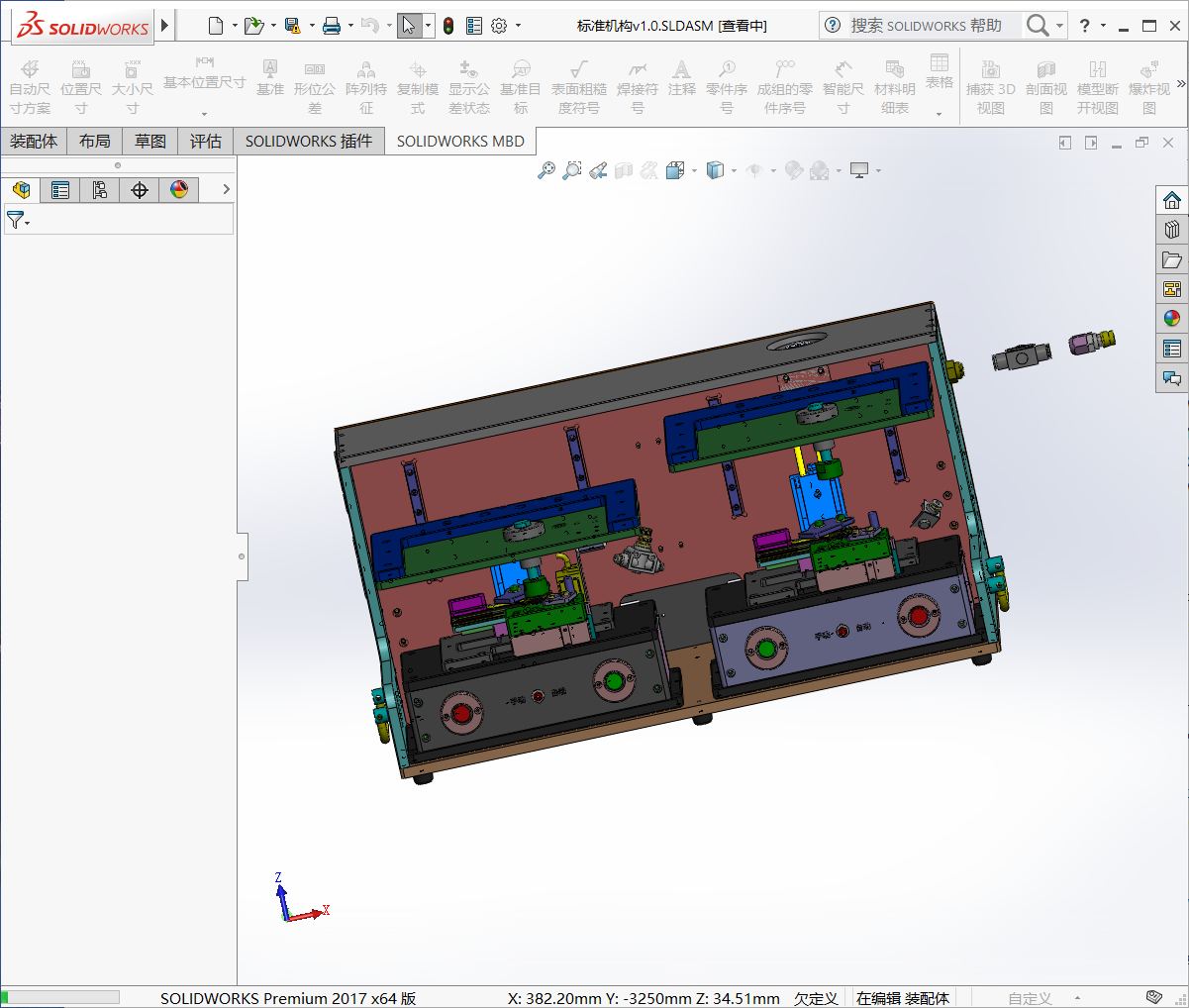Open the PropertyManager tab icon
Viewport: 1189px width, 1008px height.
(60, 189)
